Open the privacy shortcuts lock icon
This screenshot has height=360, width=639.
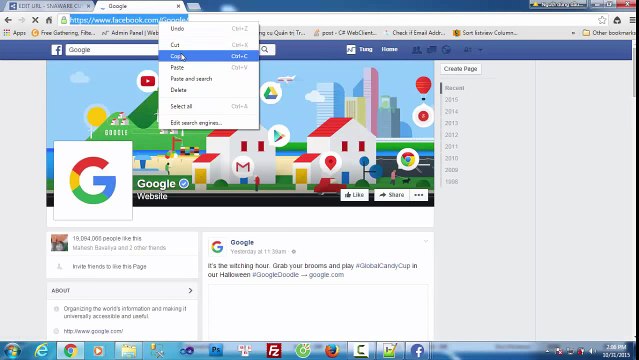467,50
